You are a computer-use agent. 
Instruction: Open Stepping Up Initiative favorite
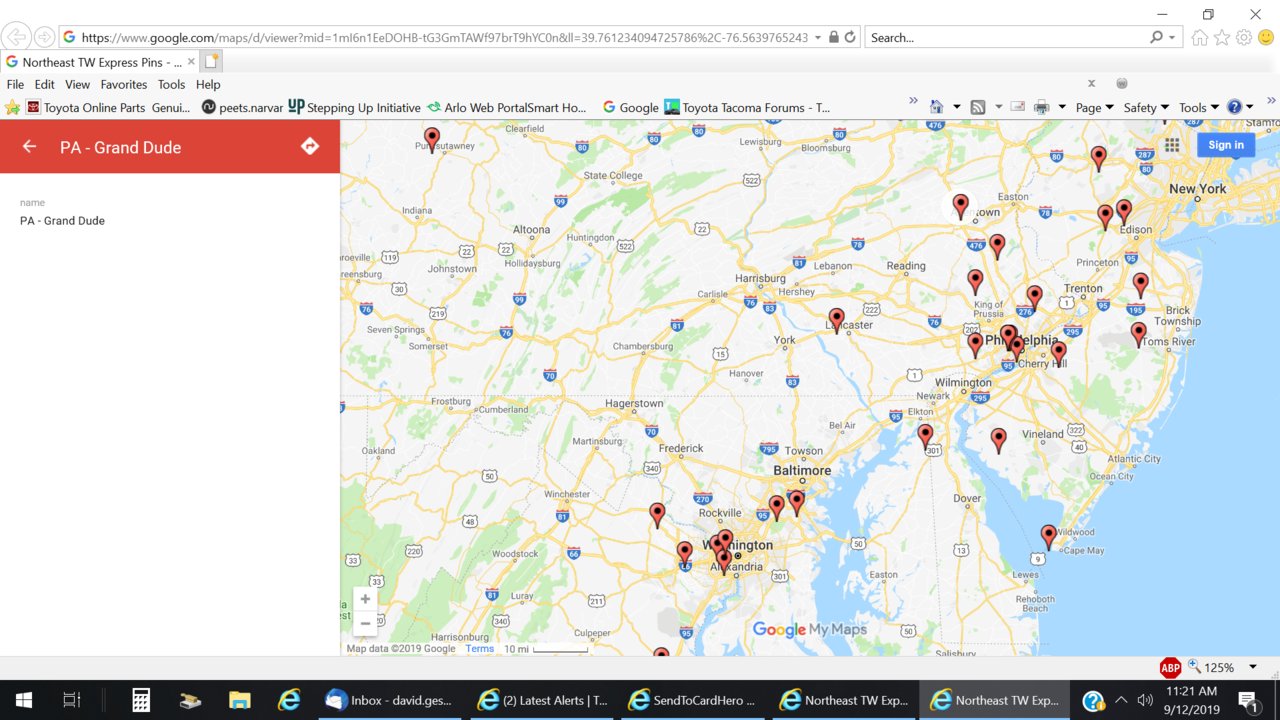tap(354, 107)
